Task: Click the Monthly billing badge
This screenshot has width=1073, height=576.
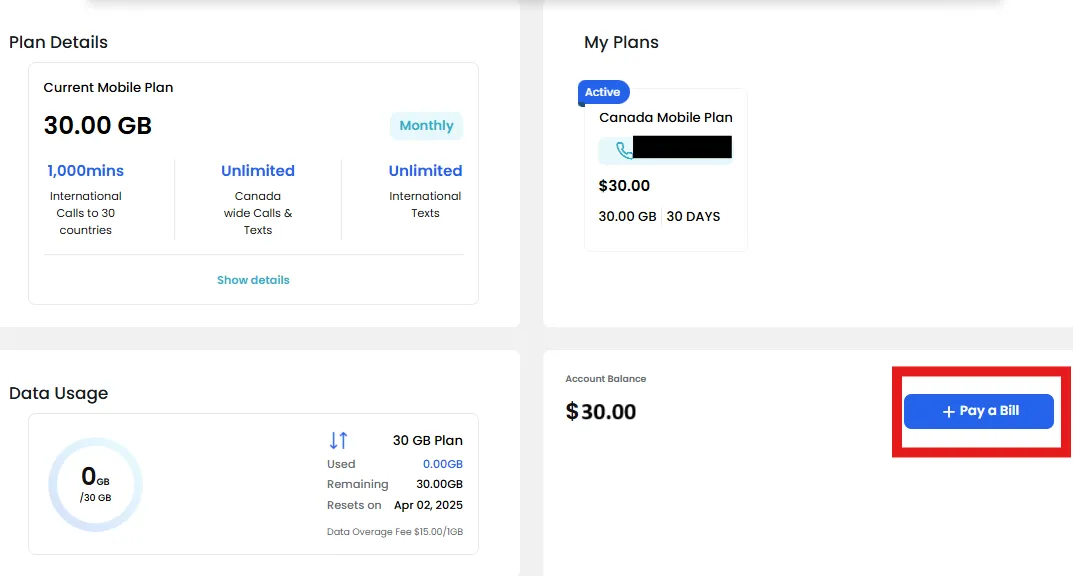Action: pos(426,126)
